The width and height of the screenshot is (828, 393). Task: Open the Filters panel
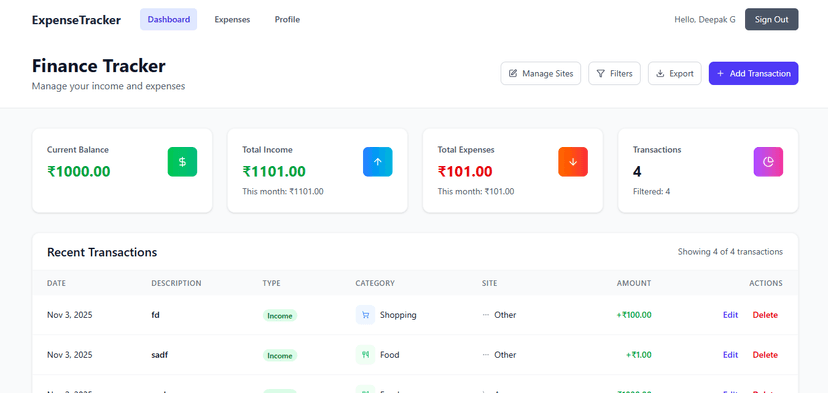(614, 73)
